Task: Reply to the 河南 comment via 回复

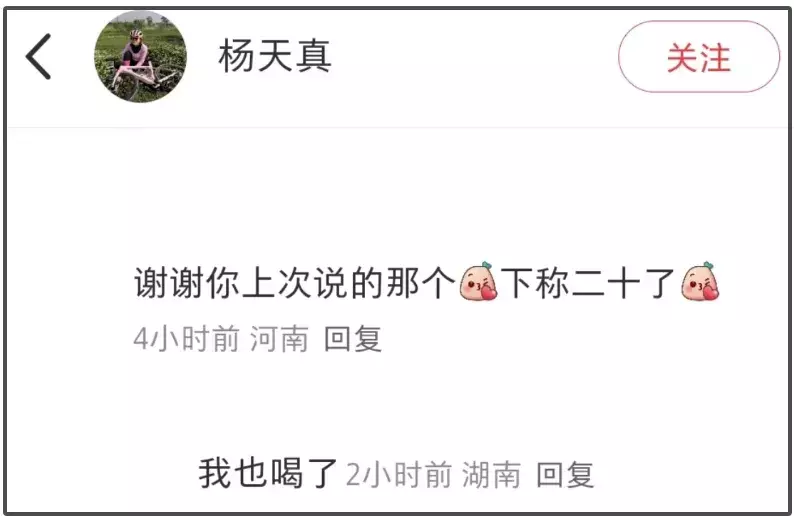Action: pyautogui.click(x=352, y=338)
